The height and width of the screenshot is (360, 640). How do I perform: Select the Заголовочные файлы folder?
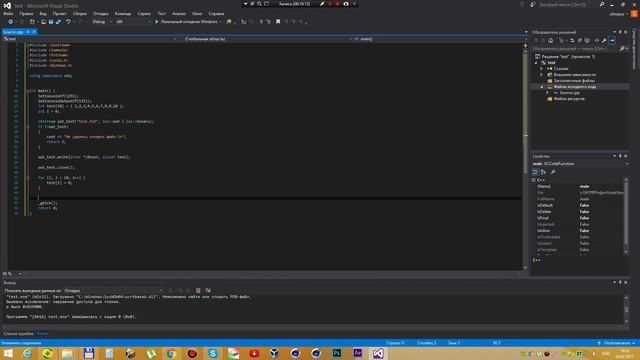tap(574, 81)
